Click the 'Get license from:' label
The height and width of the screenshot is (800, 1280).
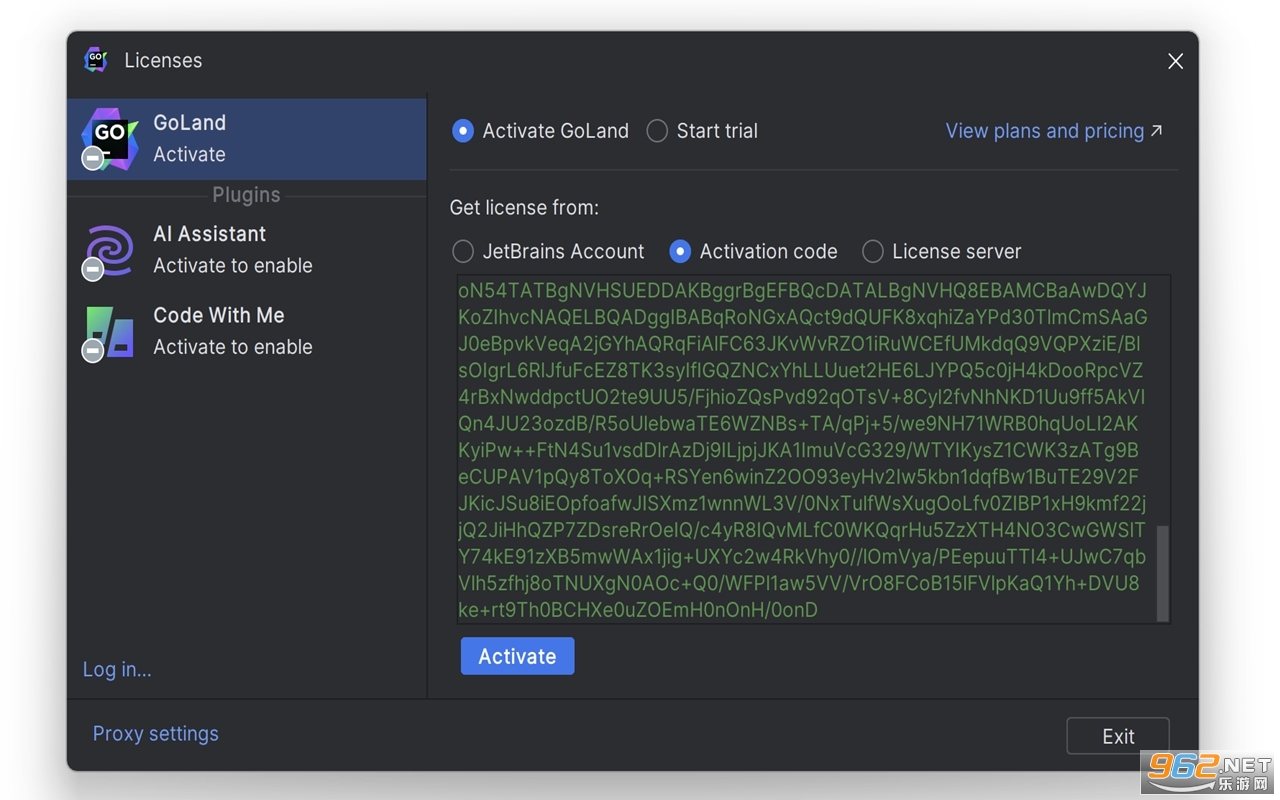point(524,208)
